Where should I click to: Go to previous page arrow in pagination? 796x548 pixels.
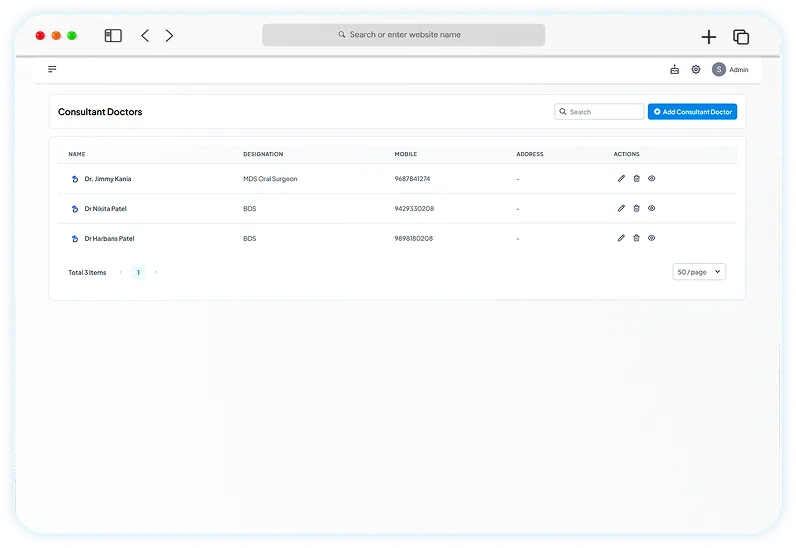[x=120, y=272]
